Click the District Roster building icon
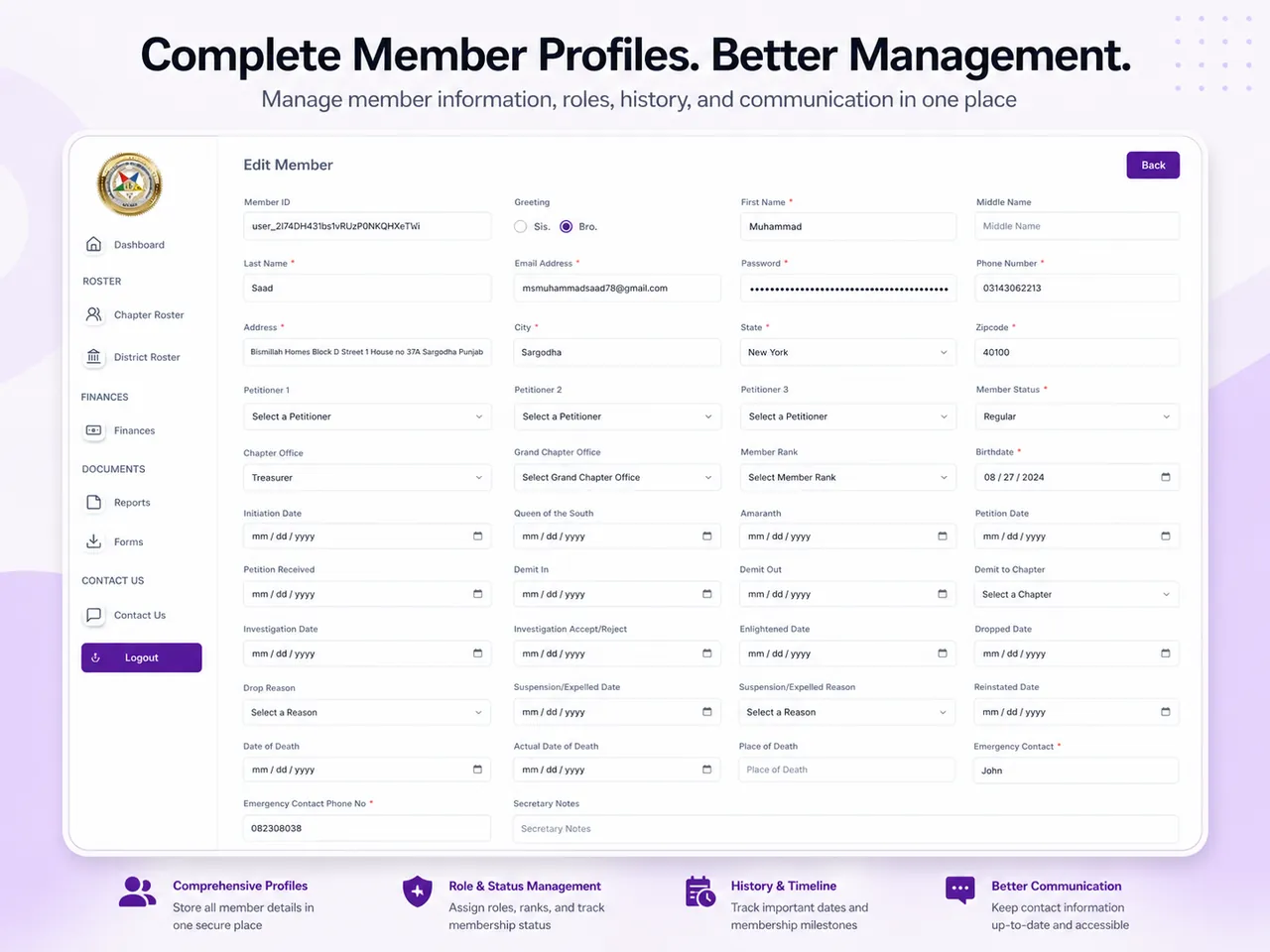 tap(93, 357)
